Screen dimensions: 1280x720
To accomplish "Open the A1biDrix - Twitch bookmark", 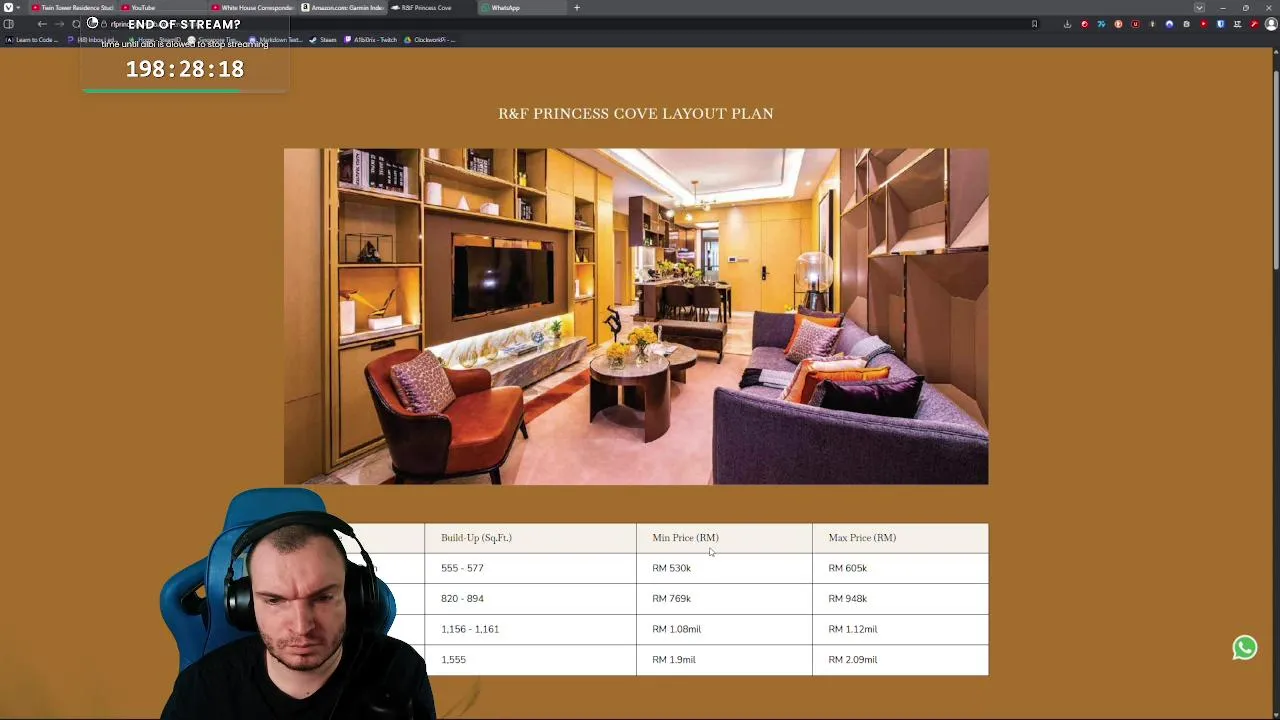I will pos(371,40).
